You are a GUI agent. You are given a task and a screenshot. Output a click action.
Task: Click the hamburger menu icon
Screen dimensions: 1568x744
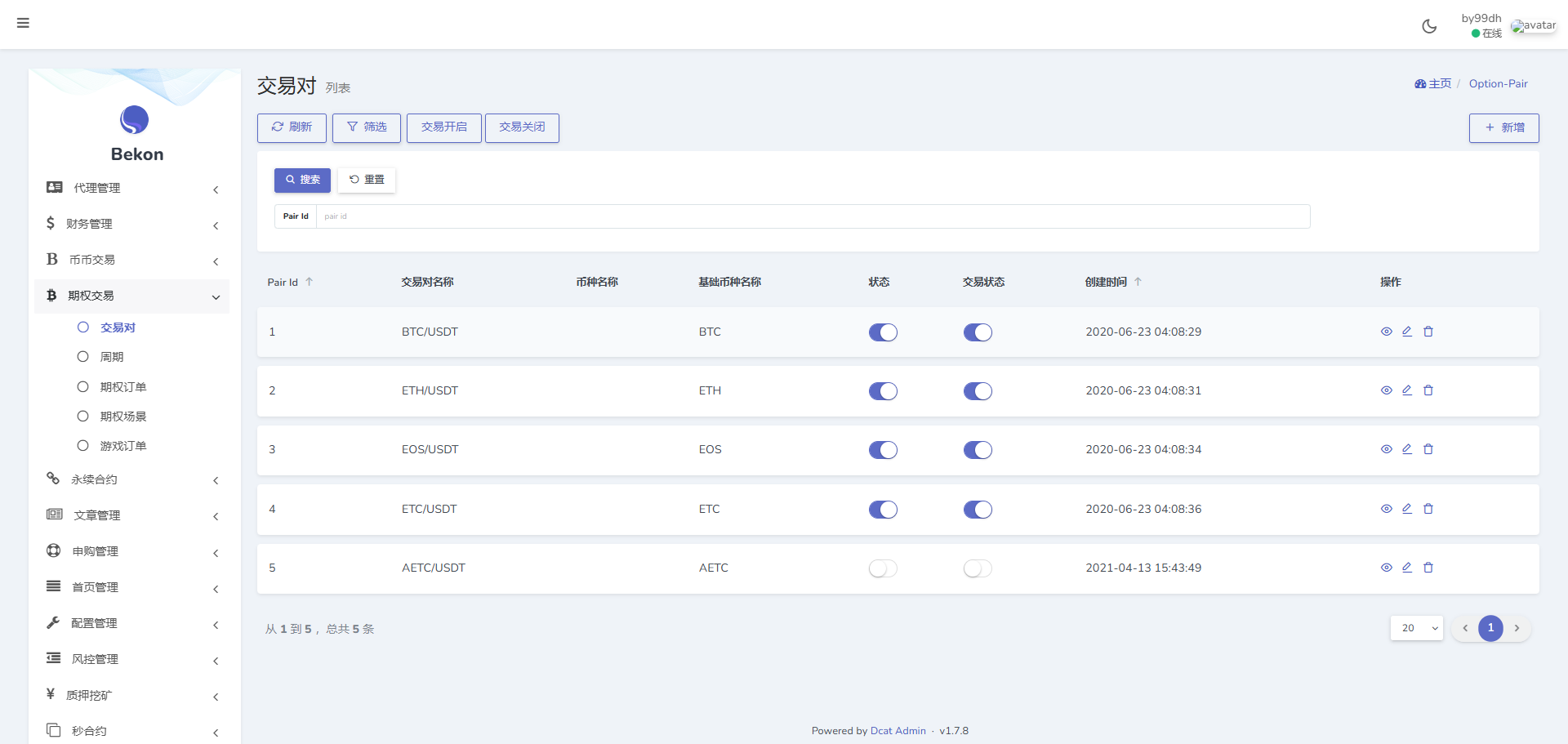click(23, 23)
